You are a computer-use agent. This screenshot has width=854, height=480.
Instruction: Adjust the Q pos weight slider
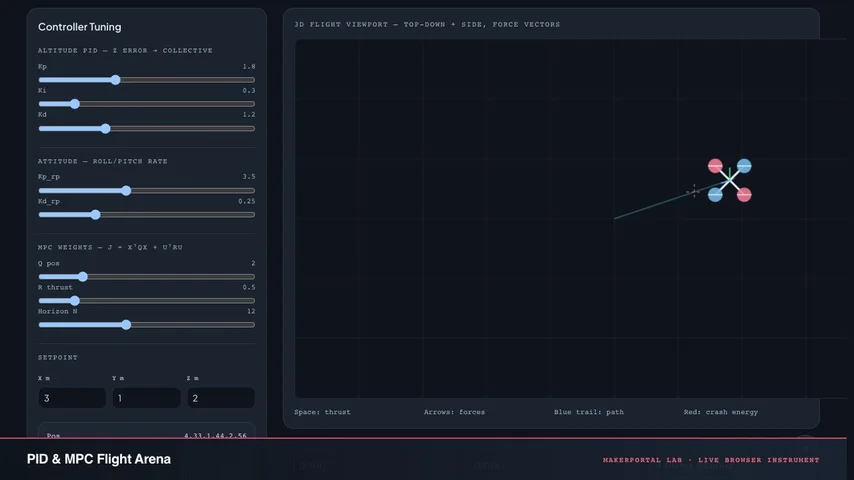point(147,277)
